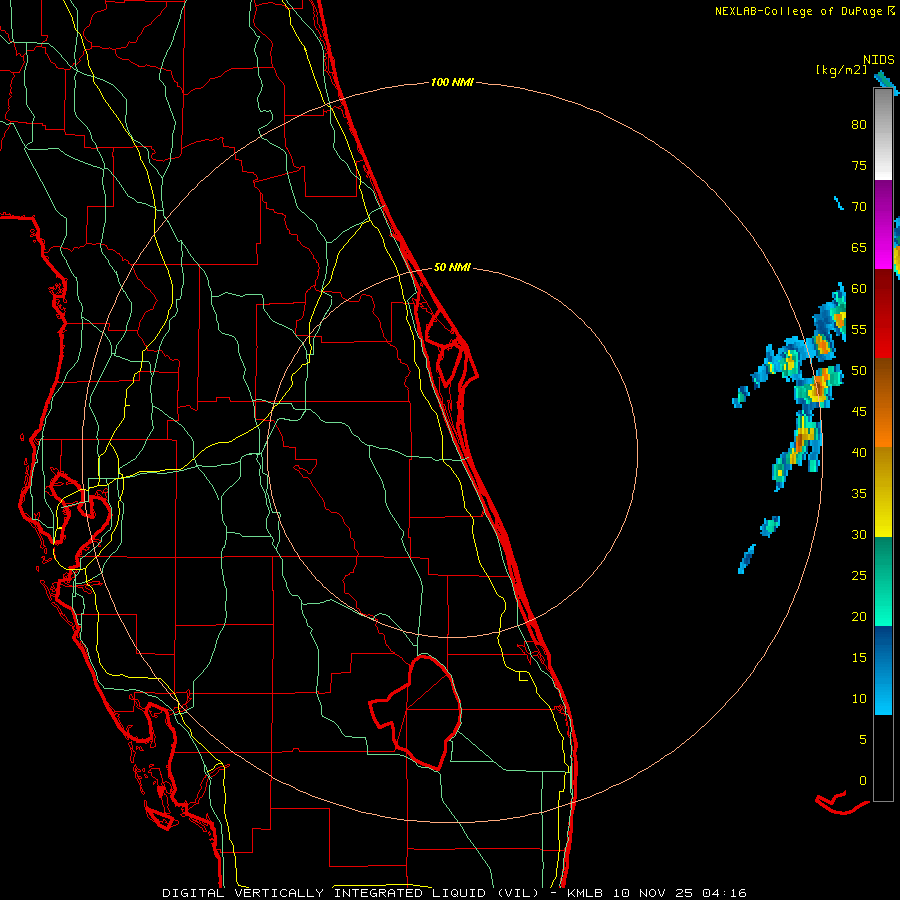The height and width of the screenshot is (900, 900).
Task: Click the 55 value on color scale
Action: tap(859, 330)
